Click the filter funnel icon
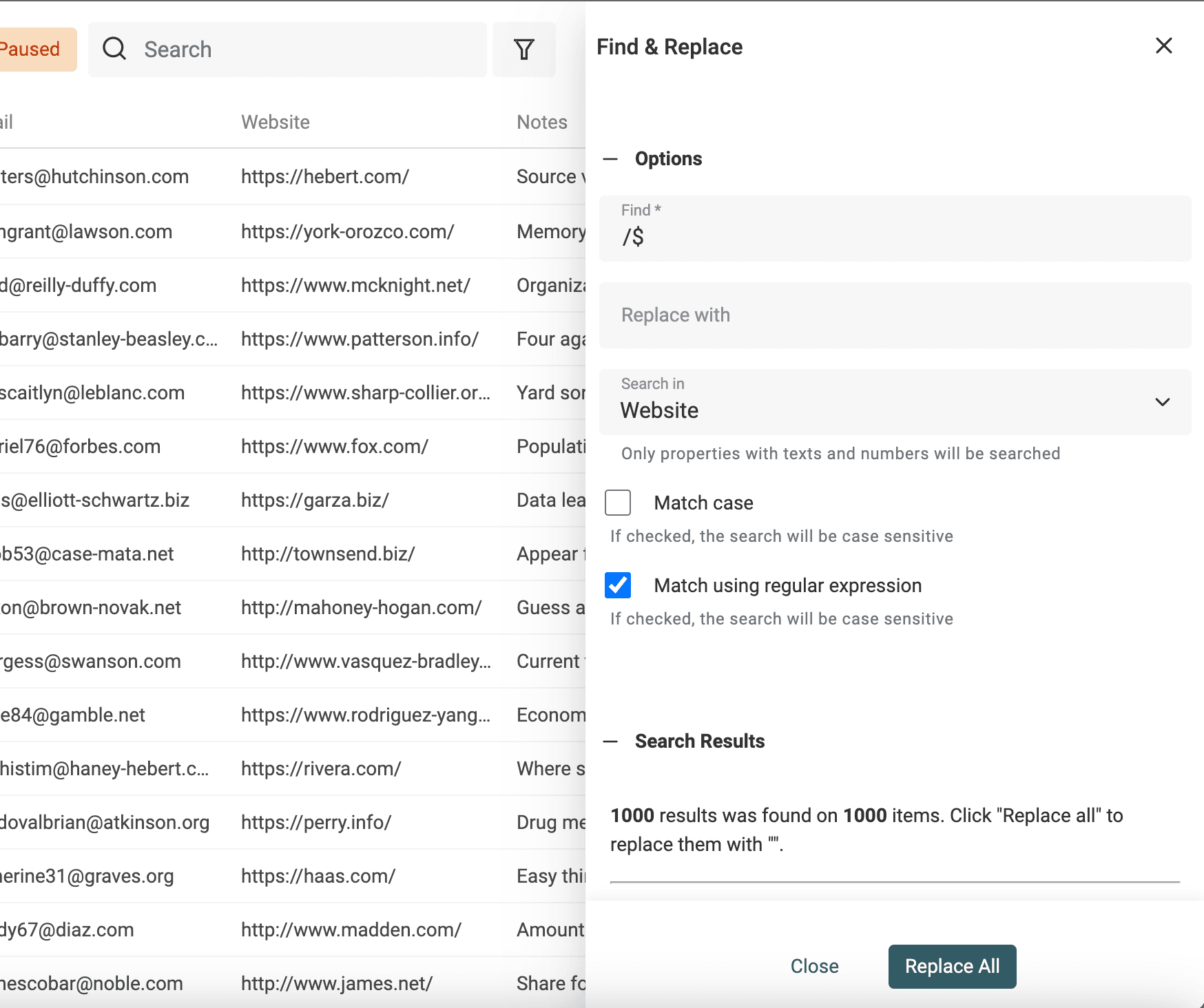Screen dimensions: 1204x1008 (524, 50)
